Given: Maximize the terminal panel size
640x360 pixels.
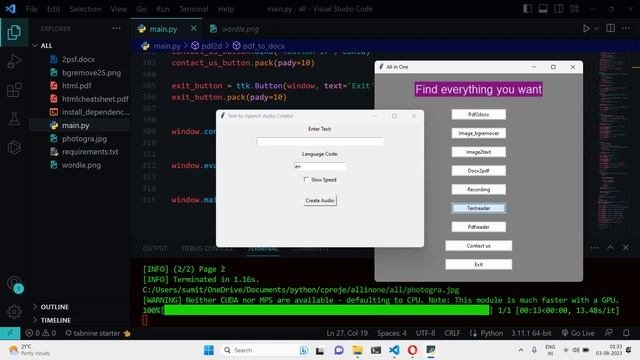Looking at the screenshot, I should (610, 247).
